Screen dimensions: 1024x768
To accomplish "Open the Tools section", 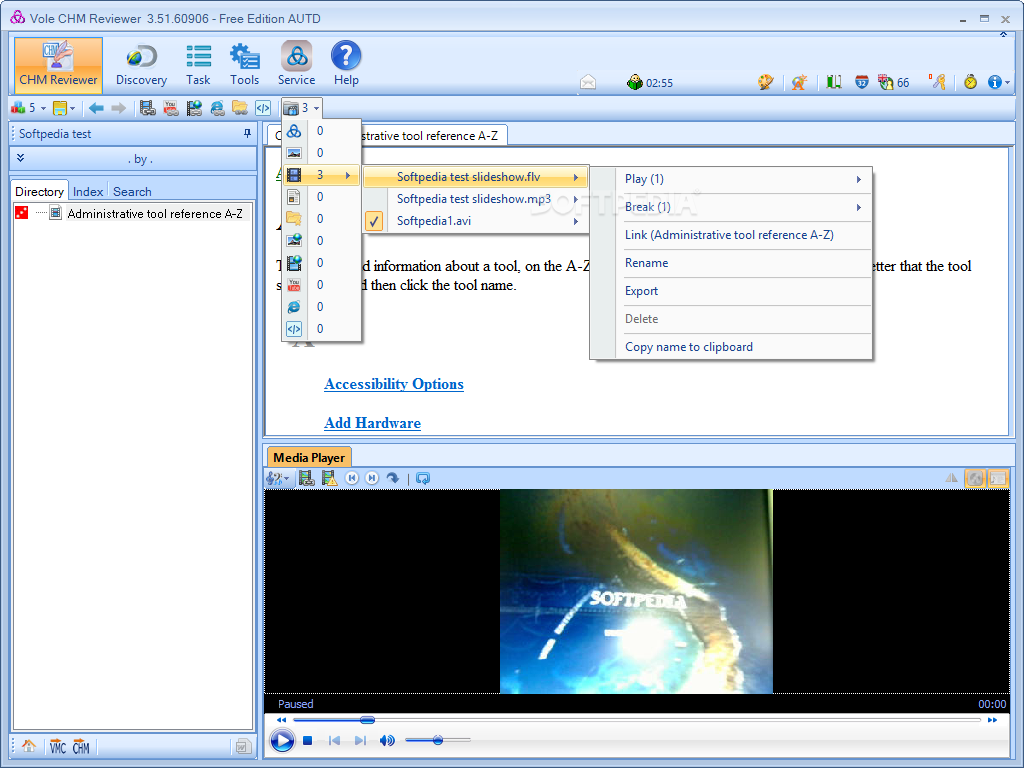I will (x=244, y=65).
